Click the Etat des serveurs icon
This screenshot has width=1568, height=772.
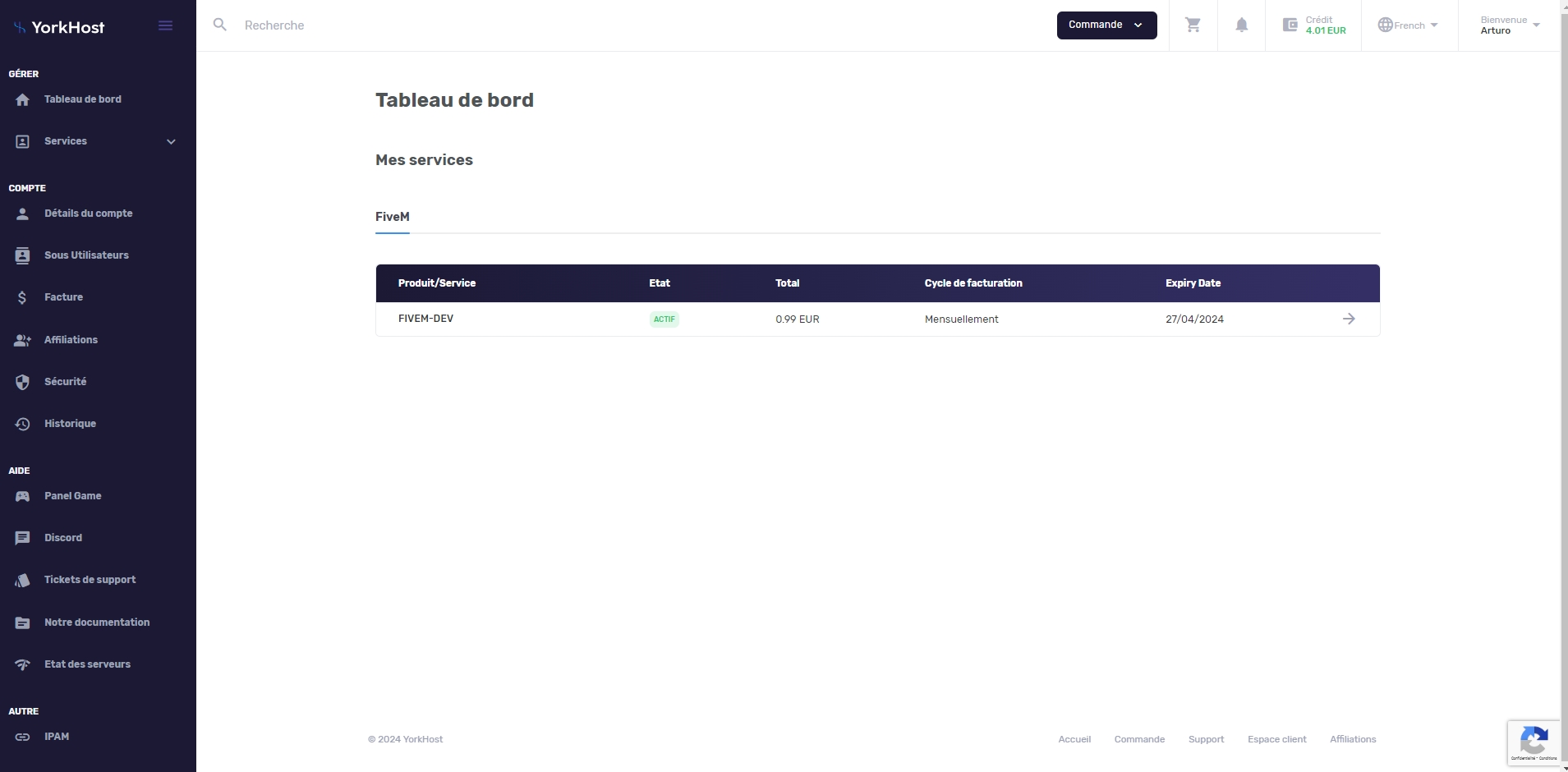click(23, 664)
